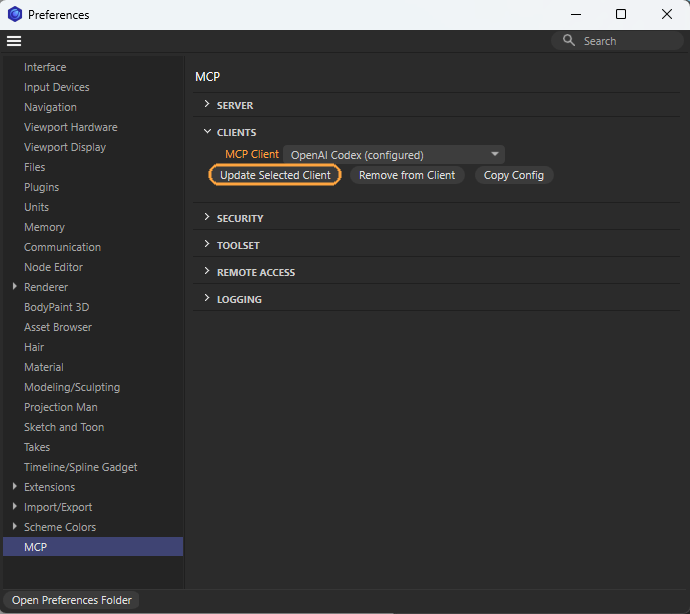690x614 pixels.
Task: Click the search magnifier icon
Action: (569, 40)
